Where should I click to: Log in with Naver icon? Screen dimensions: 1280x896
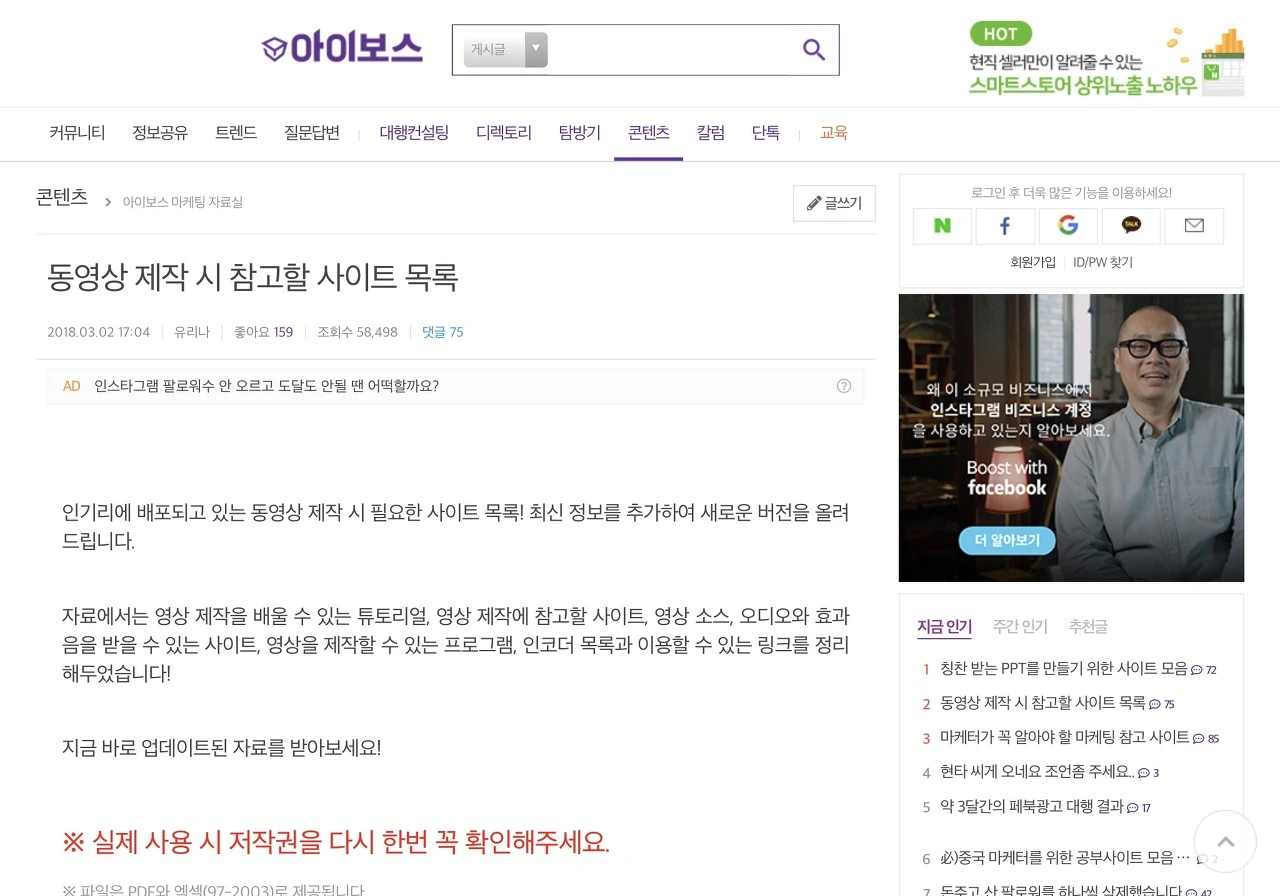pos(942,226)
